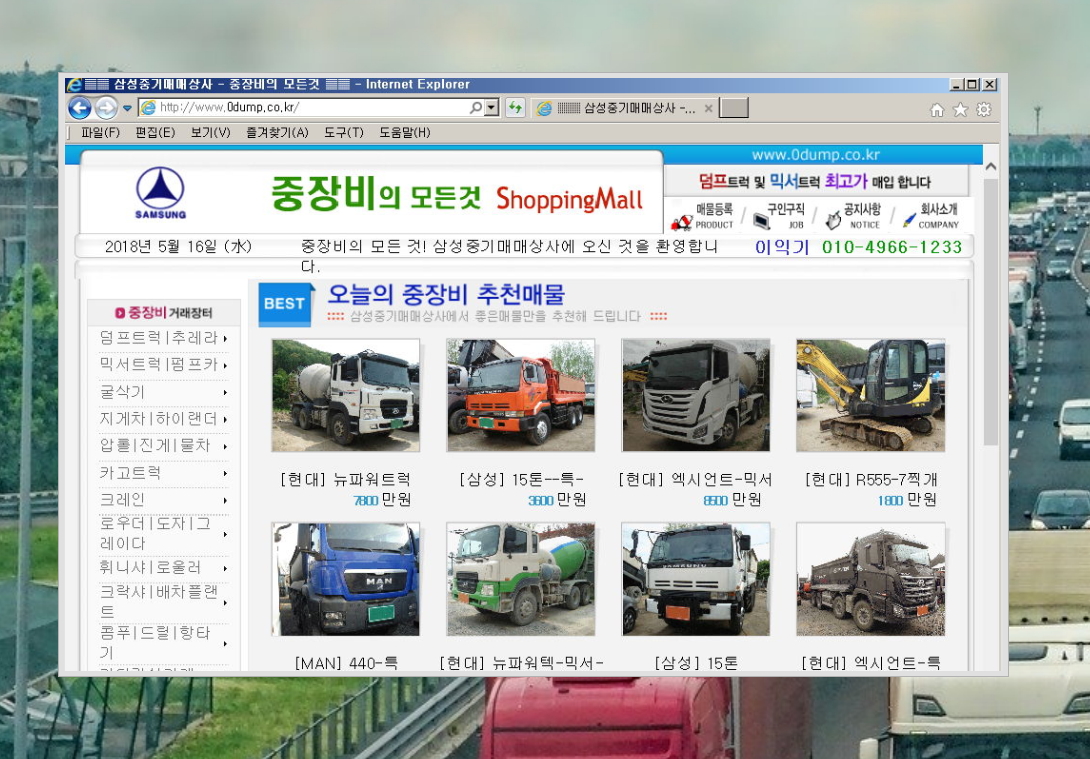Click the Internet Explorer title bar icon
Image resolution: width=1090 pixels, height=759 pixels.
point(74,85)
